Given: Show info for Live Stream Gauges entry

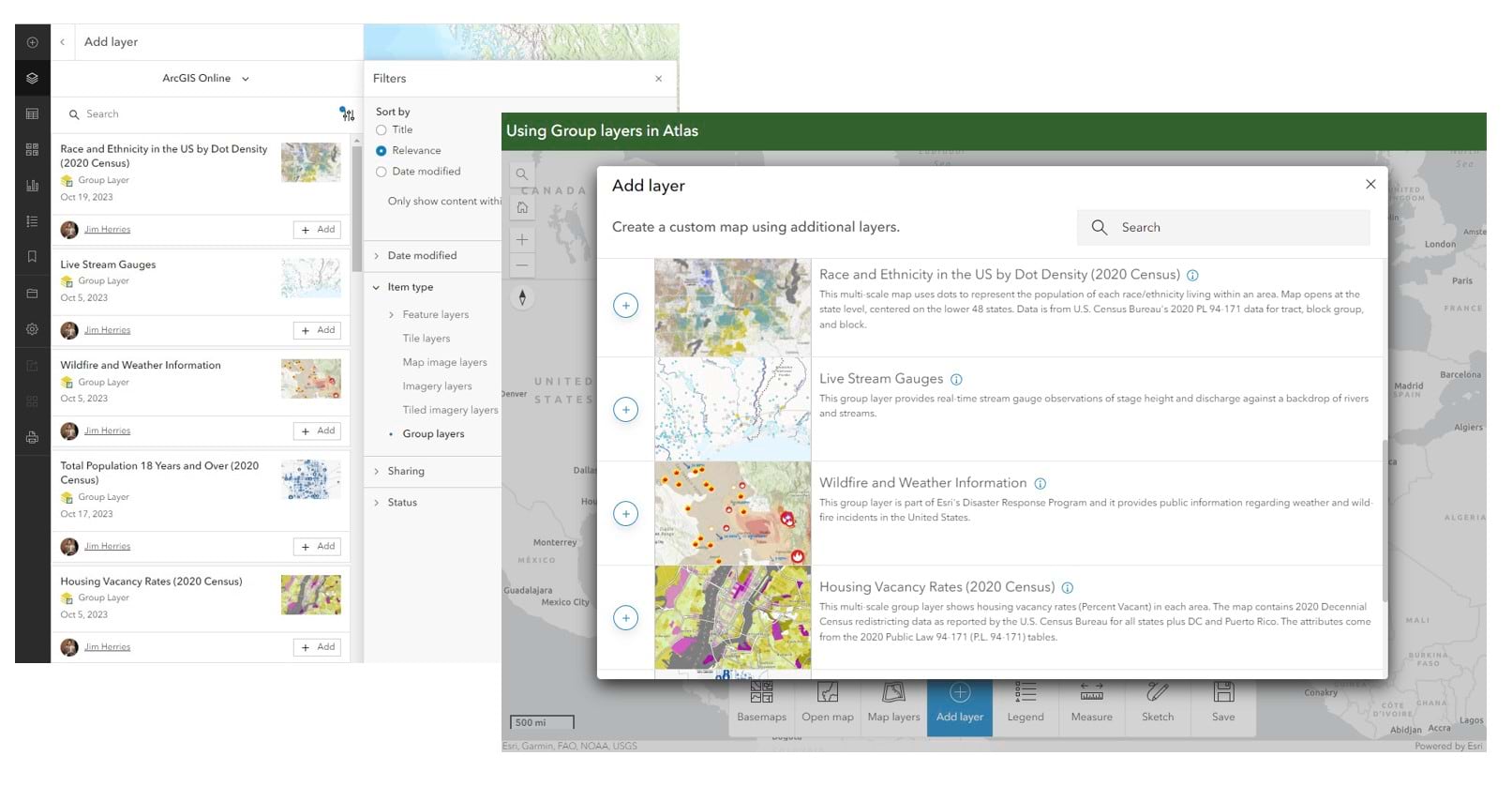Looking at the screenshot, I should point(956,380).
